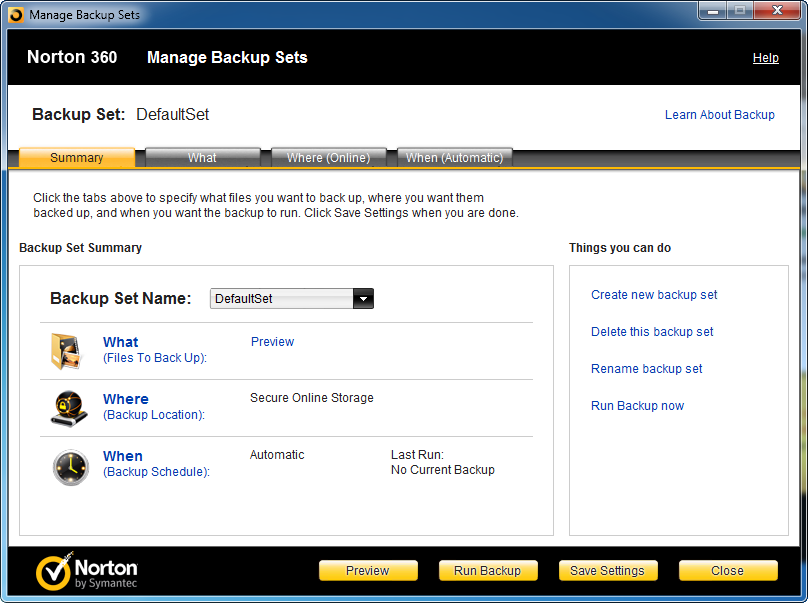This screenshot has width=808, height=603.
Task: Click the yellow Preview button
Action: (368, 571)
